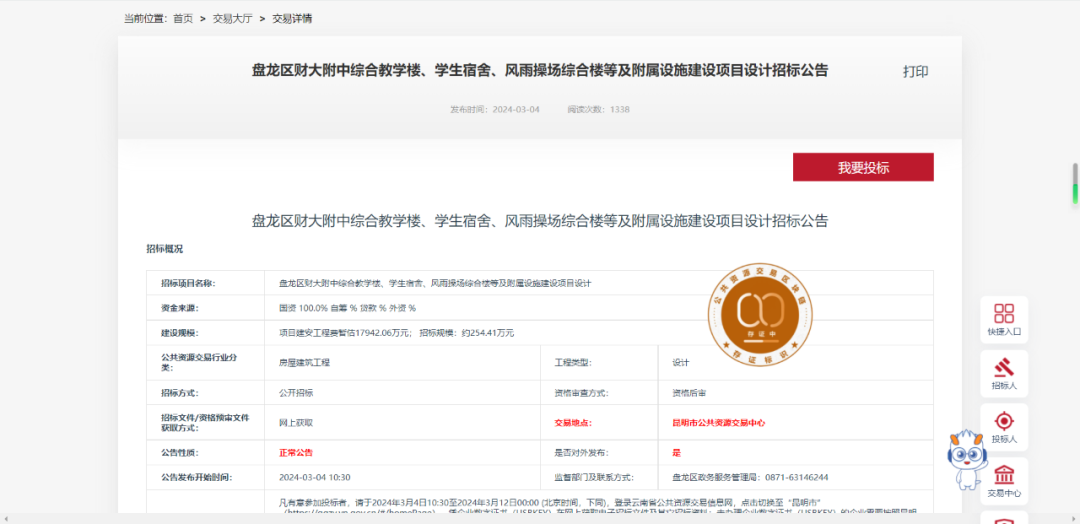1080x524 pixels.
Task: Click the 招标概况 section heading
Action: (165, 248)
